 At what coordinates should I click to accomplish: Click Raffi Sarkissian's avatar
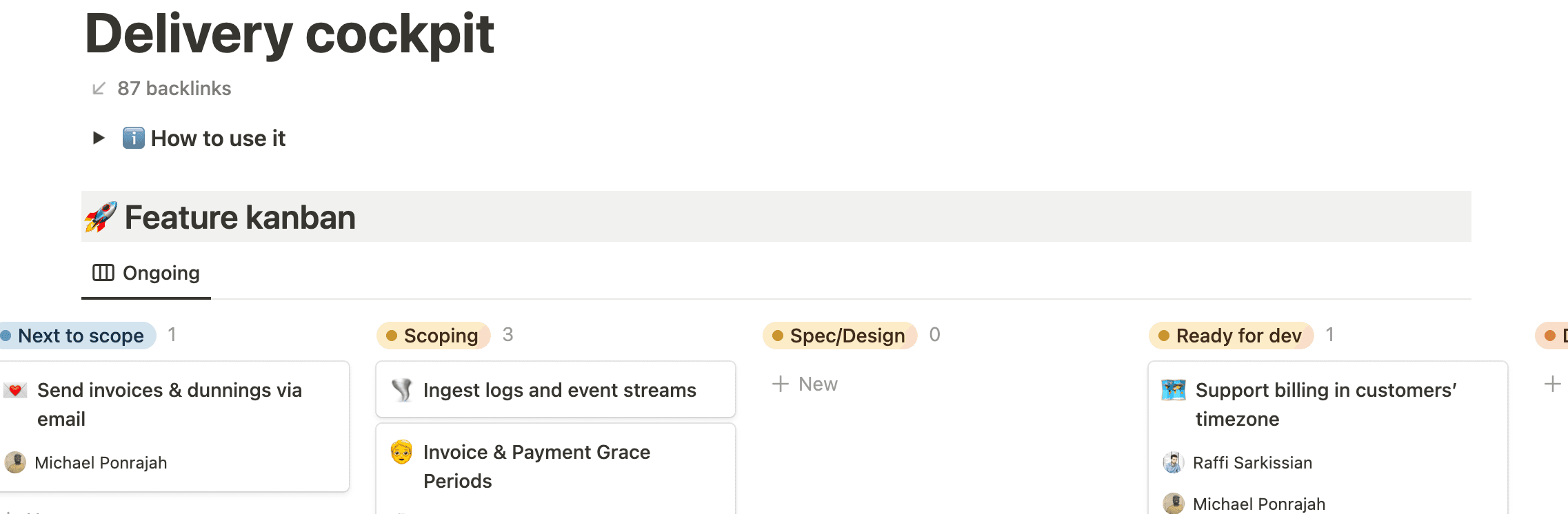pos(1173,462)
